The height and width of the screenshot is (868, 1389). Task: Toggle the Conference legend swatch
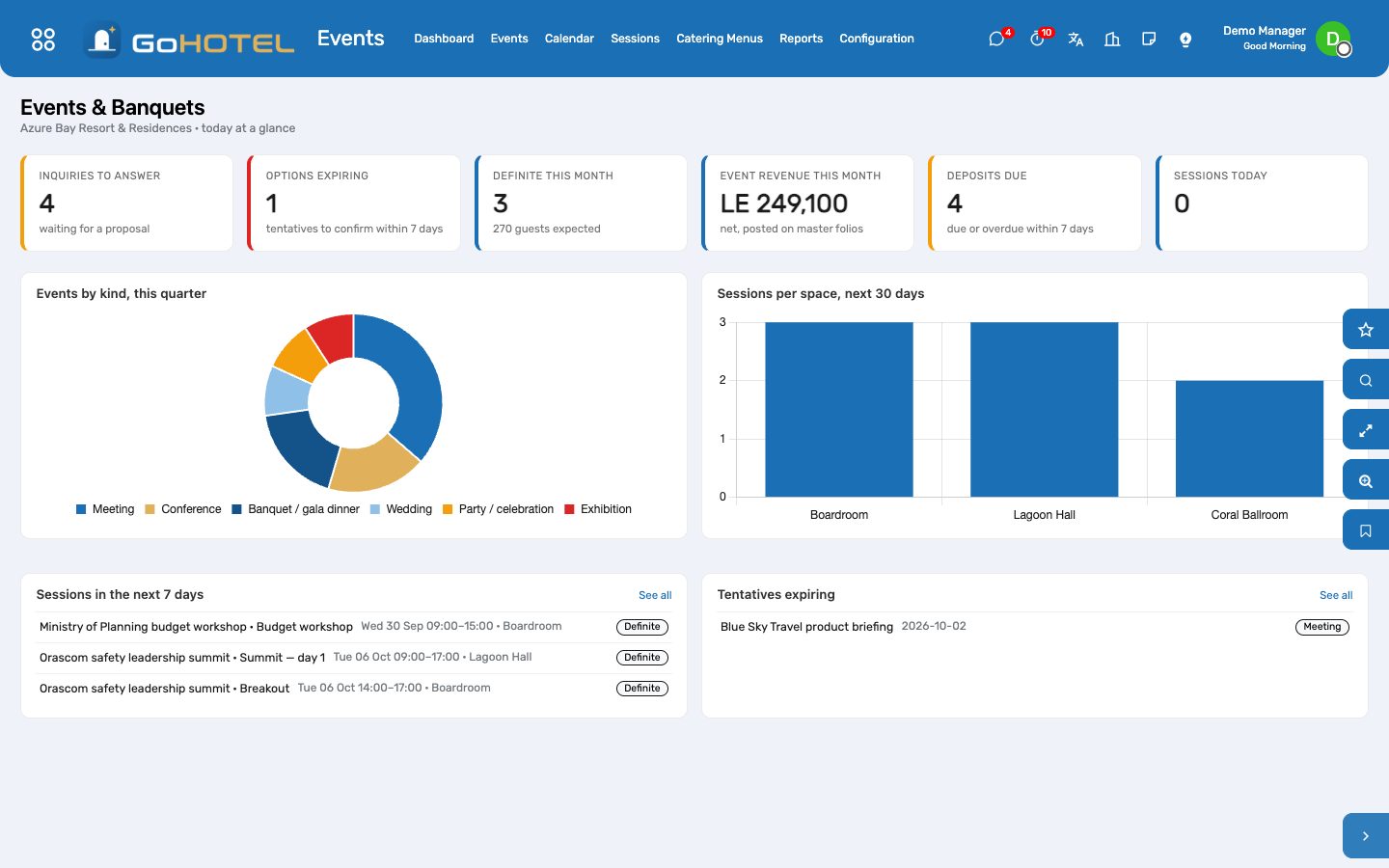[150, 509]
